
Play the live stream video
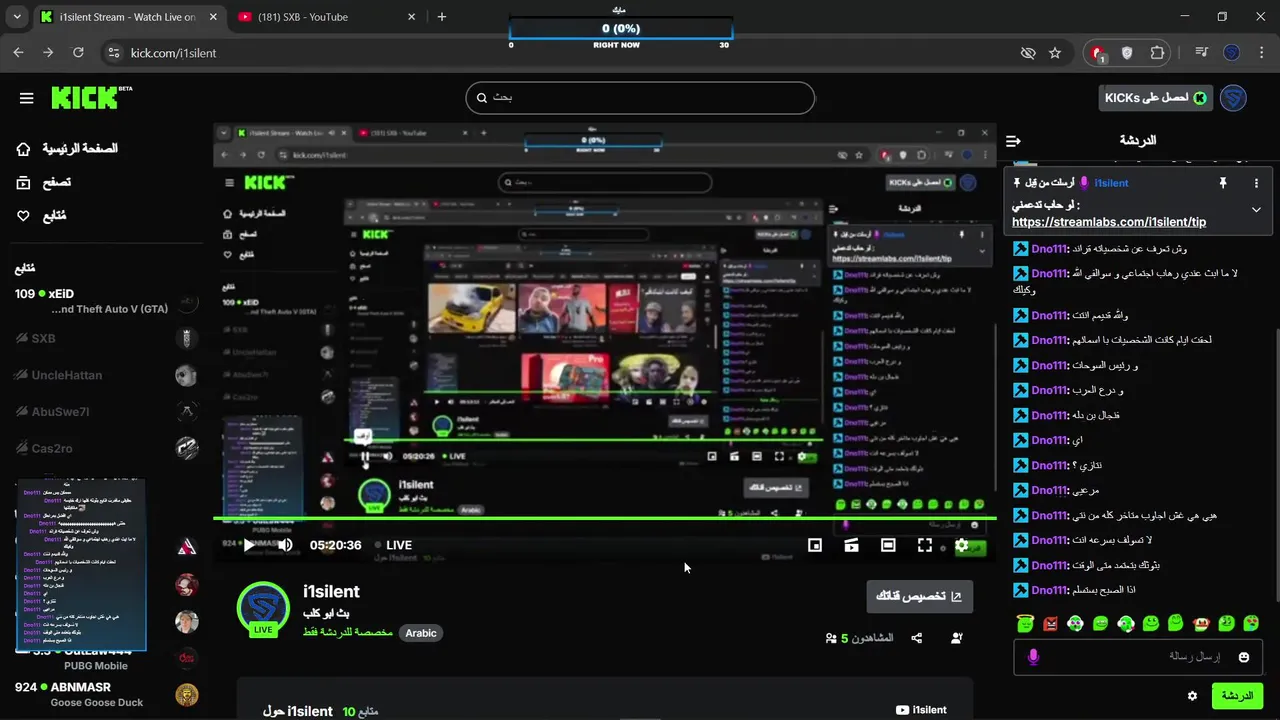pyautogui.click(x=248, y=545)
